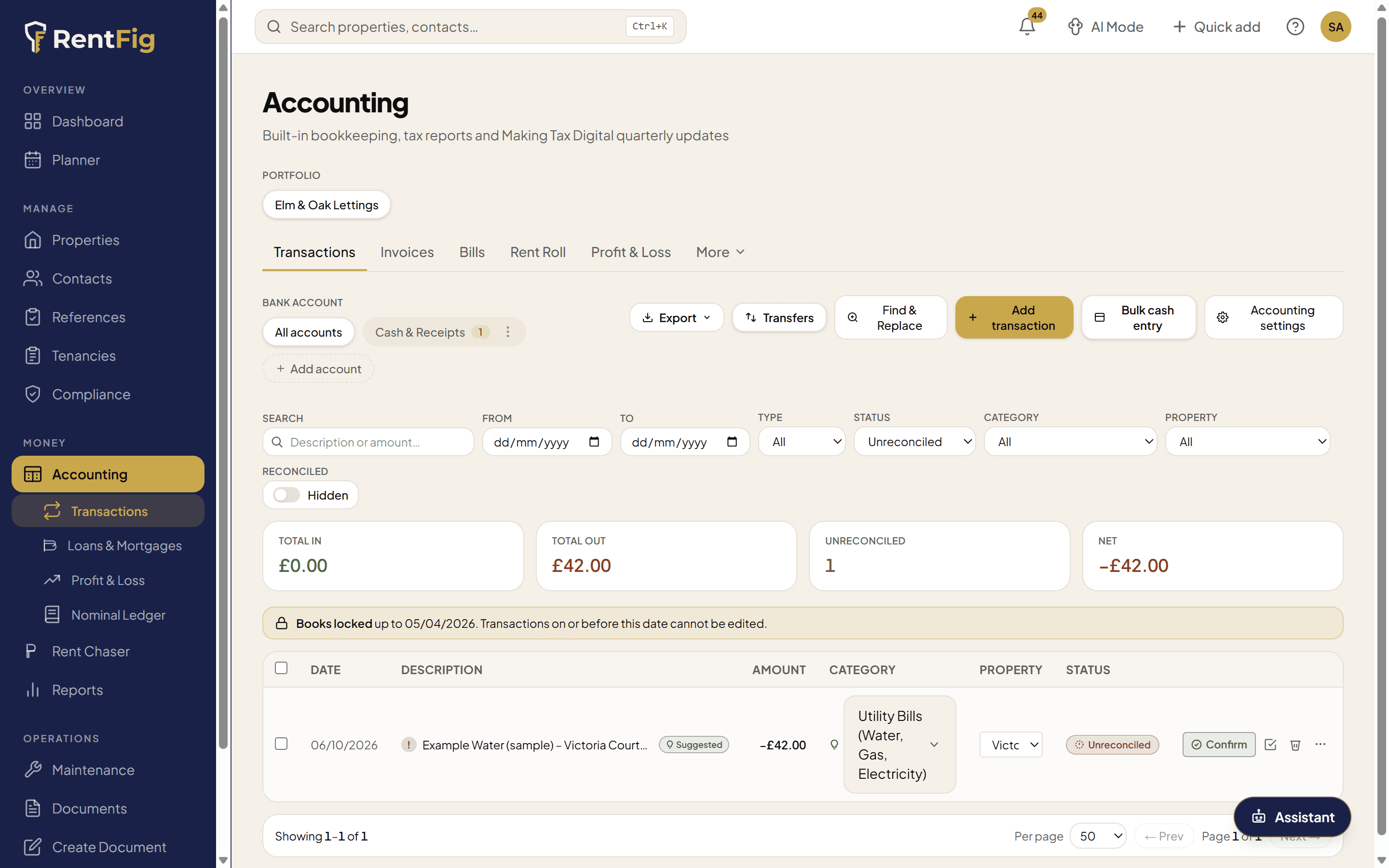Viewport: 1389px width, 868px height.
Task: Expand the More tab dropdown
Action: point(721,252)
